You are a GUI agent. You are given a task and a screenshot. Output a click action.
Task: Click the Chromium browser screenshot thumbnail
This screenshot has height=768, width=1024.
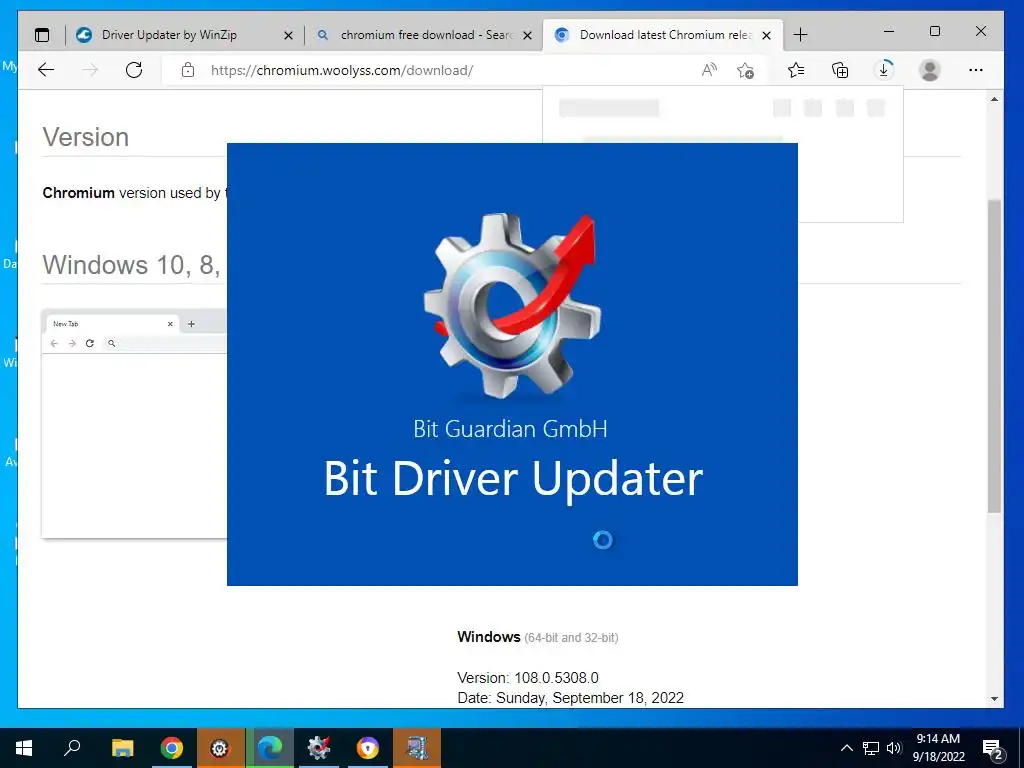click(x=135, y=424)
